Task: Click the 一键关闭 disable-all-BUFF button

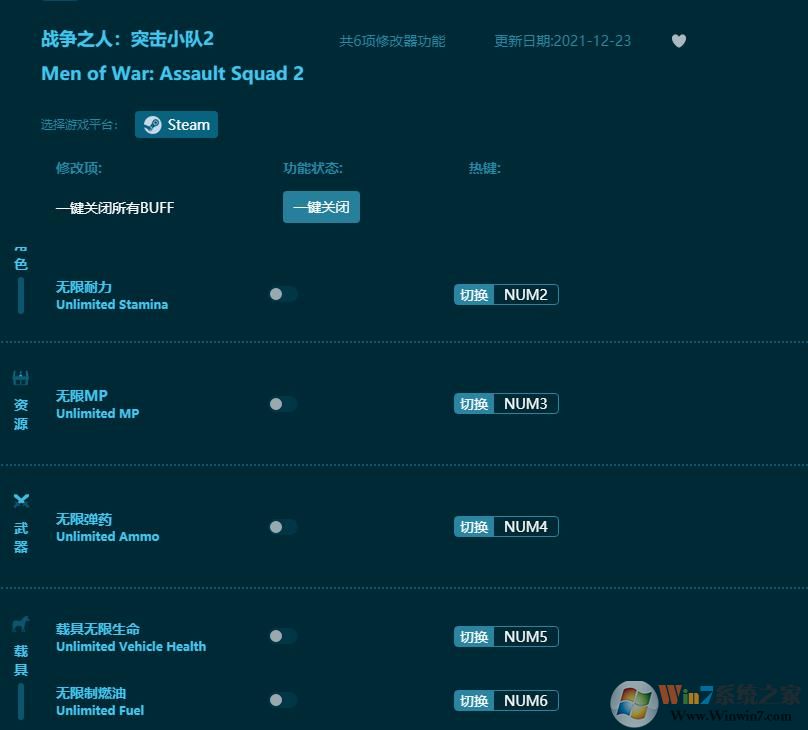Action: [321, 207]
